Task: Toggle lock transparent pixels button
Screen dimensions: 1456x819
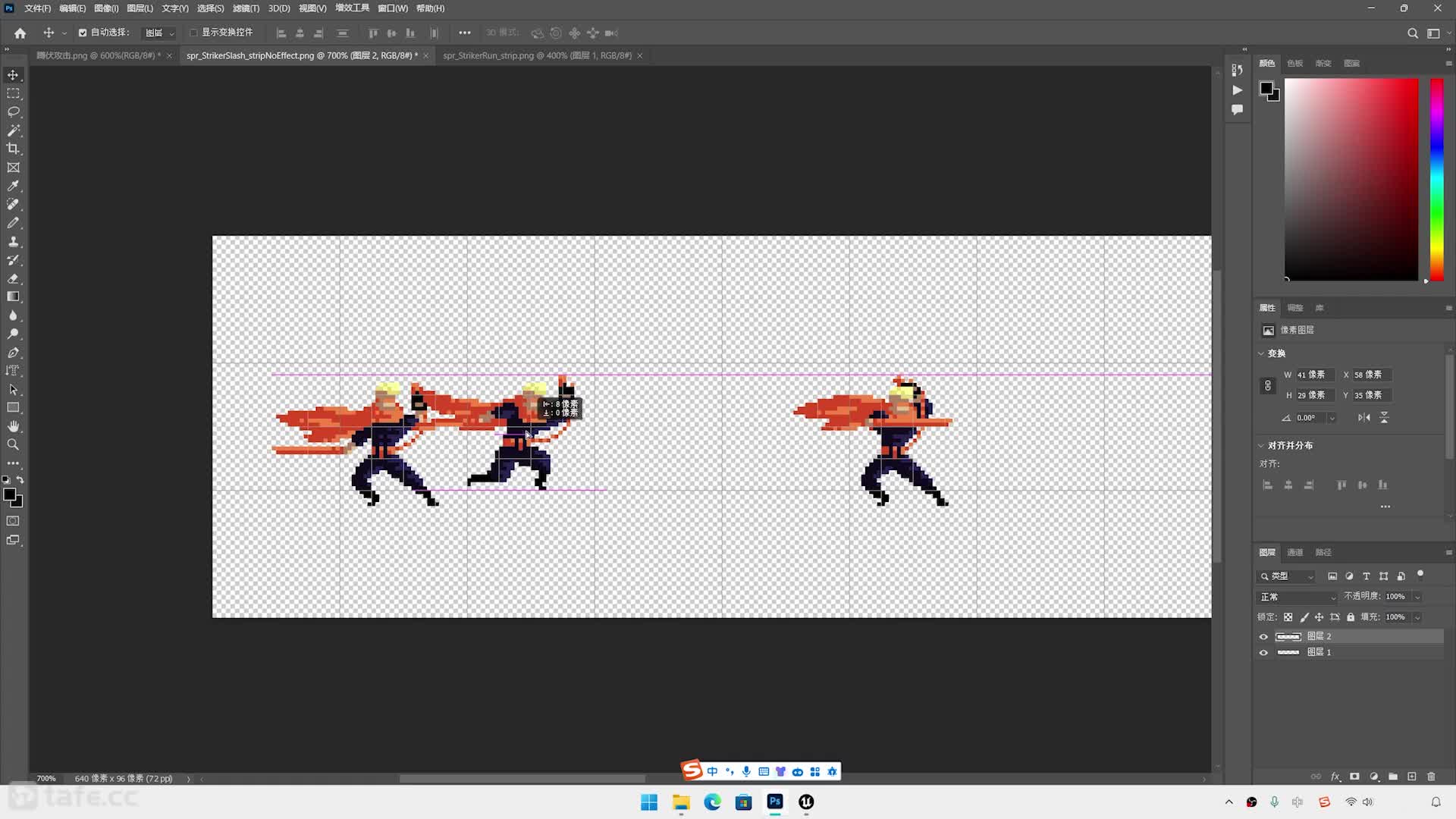Action: point(1288,617)
